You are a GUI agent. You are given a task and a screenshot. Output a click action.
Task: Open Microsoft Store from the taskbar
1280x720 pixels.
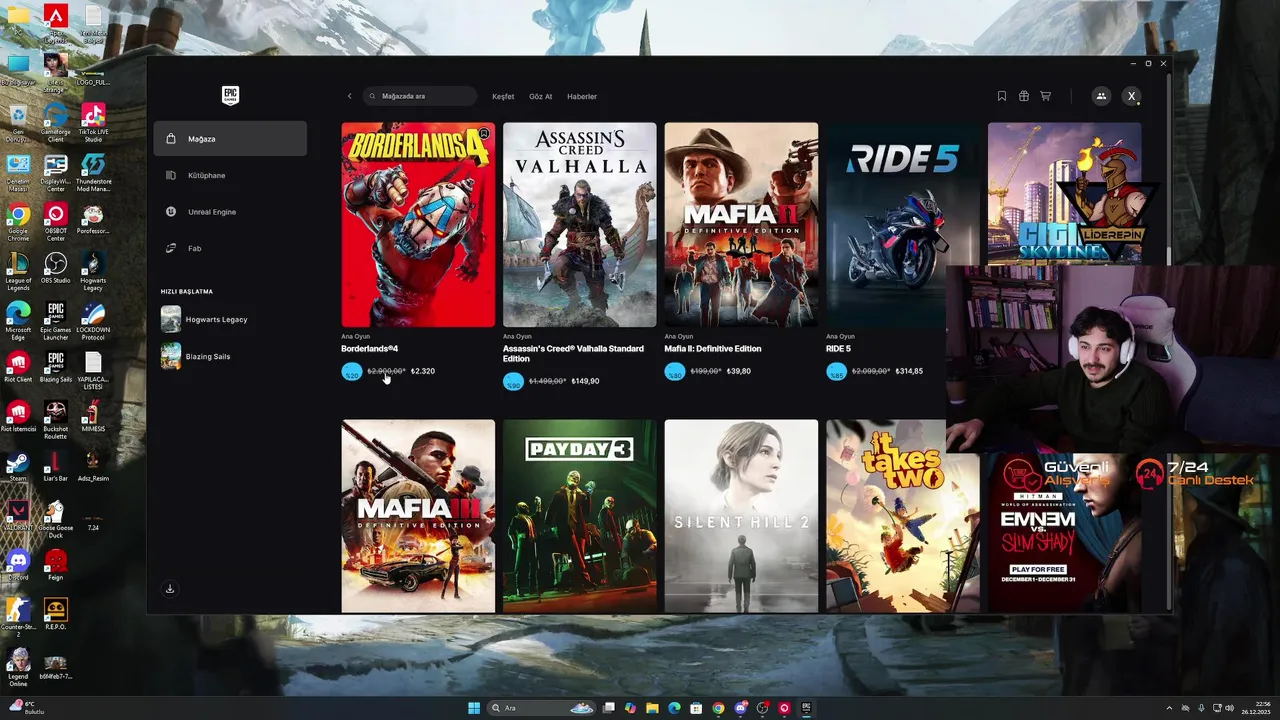[696, 708]
